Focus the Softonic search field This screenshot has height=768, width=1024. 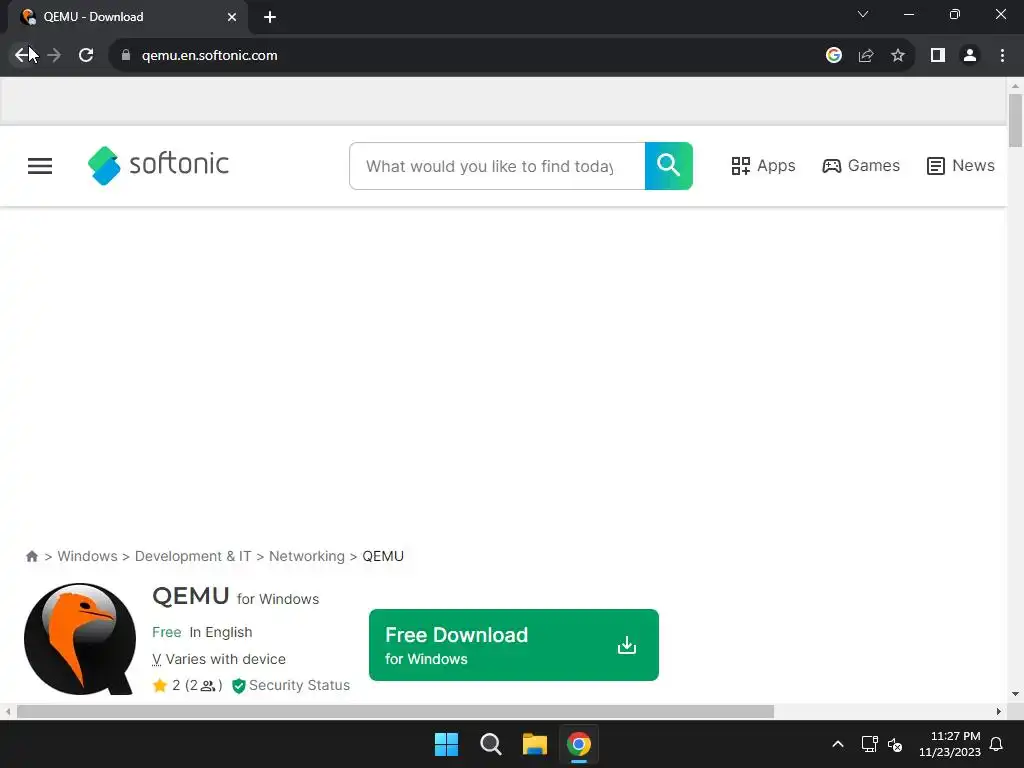point(497,166)
